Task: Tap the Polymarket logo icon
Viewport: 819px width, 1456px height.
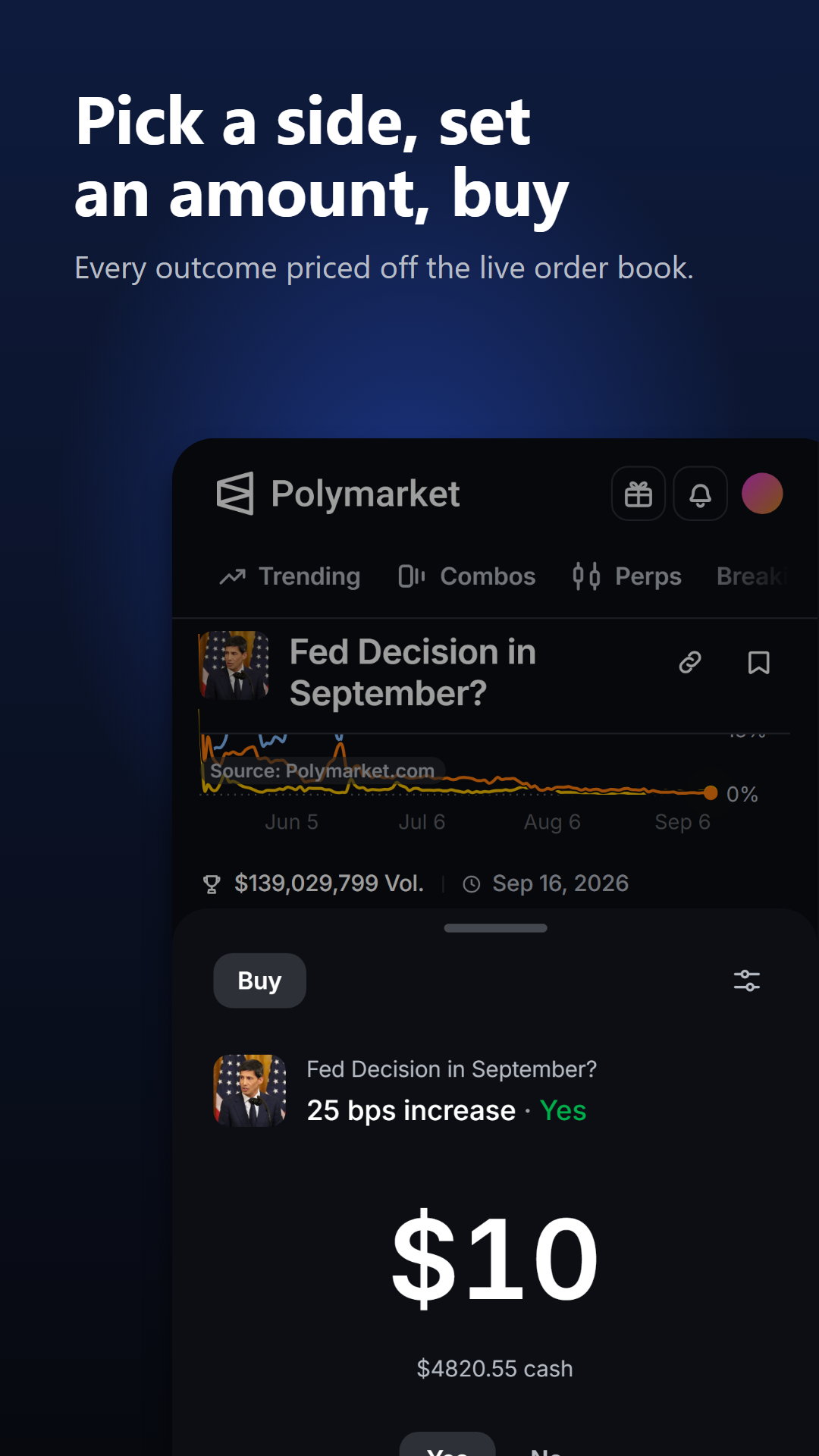Action: (235, 494)
